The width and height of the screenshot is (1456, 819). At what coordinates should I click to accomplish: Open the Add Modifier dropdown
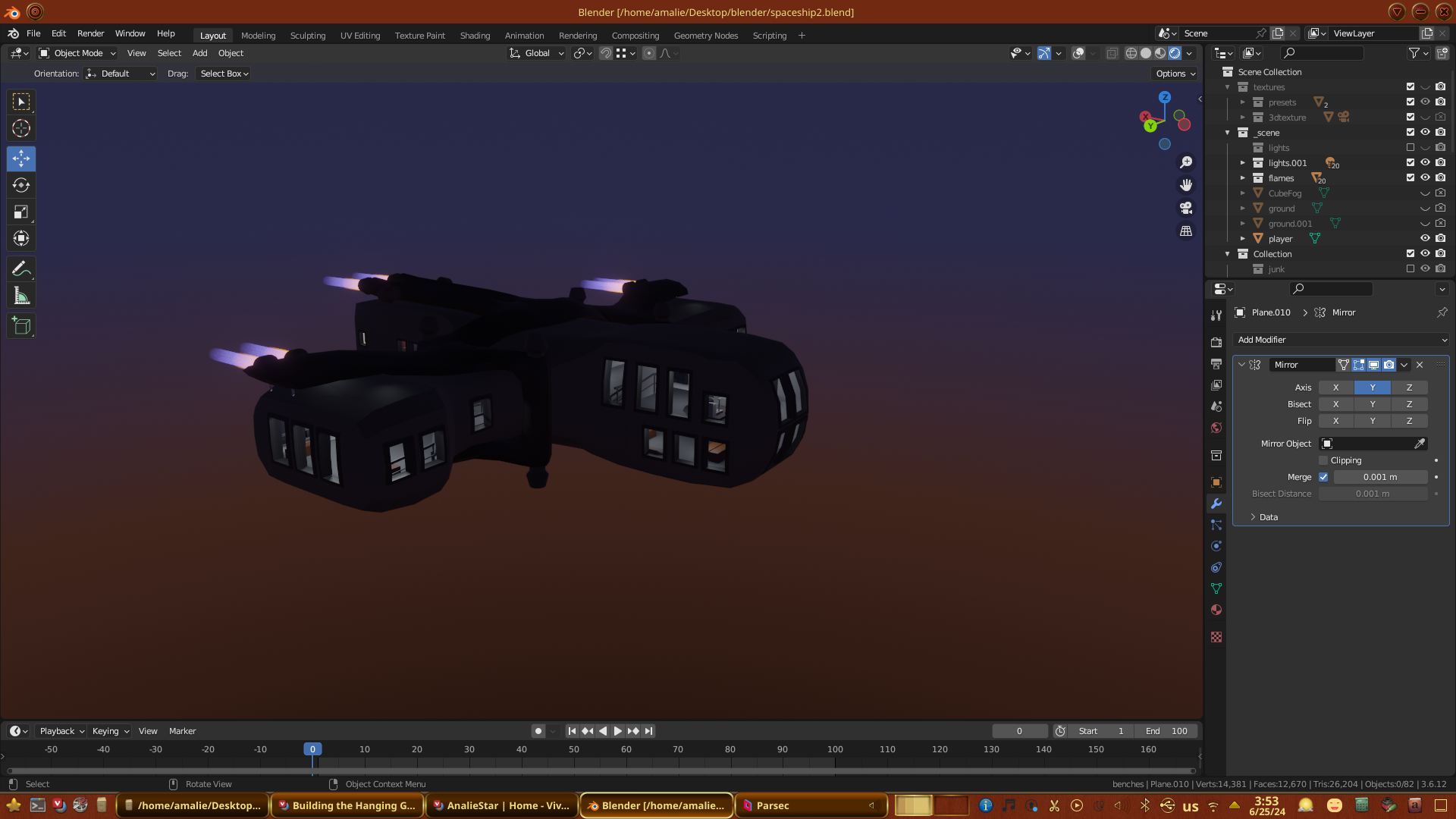point(1341,340)
